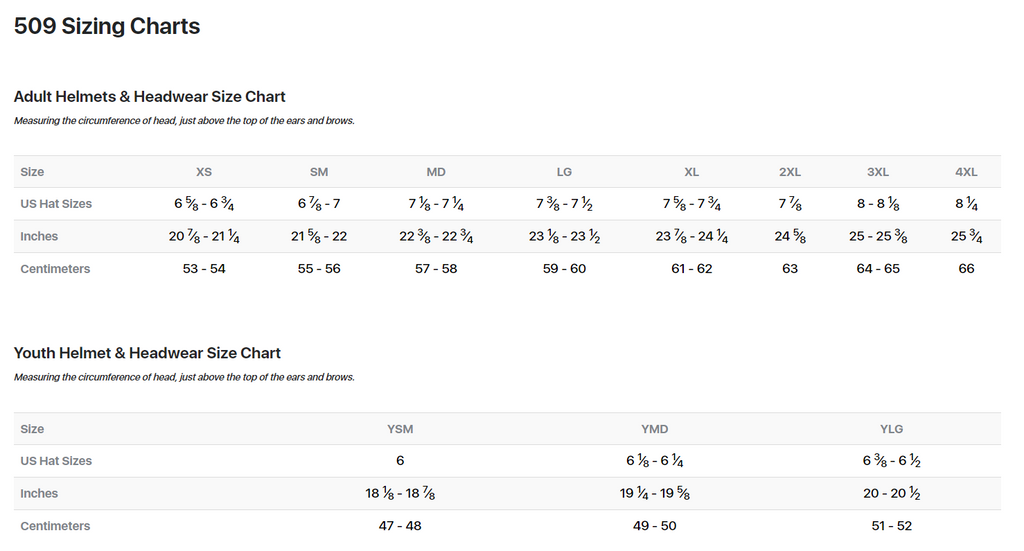Screen dimensions: 1024x551
Task: Select the Adult Helmets & Headwear Size Chart title
Action: [x=149, y=97]
